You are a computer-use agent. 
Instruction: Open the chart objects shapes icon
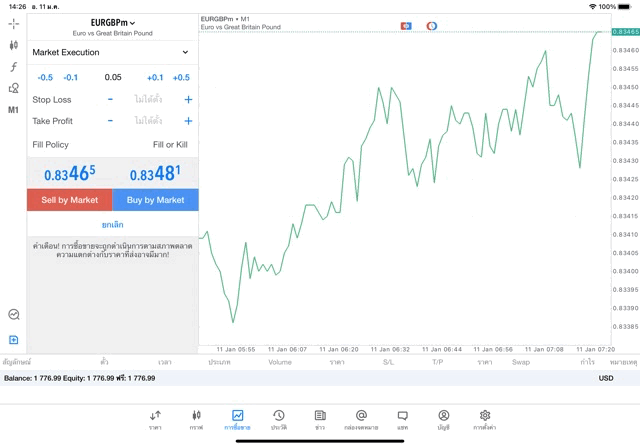click(13, 88)
